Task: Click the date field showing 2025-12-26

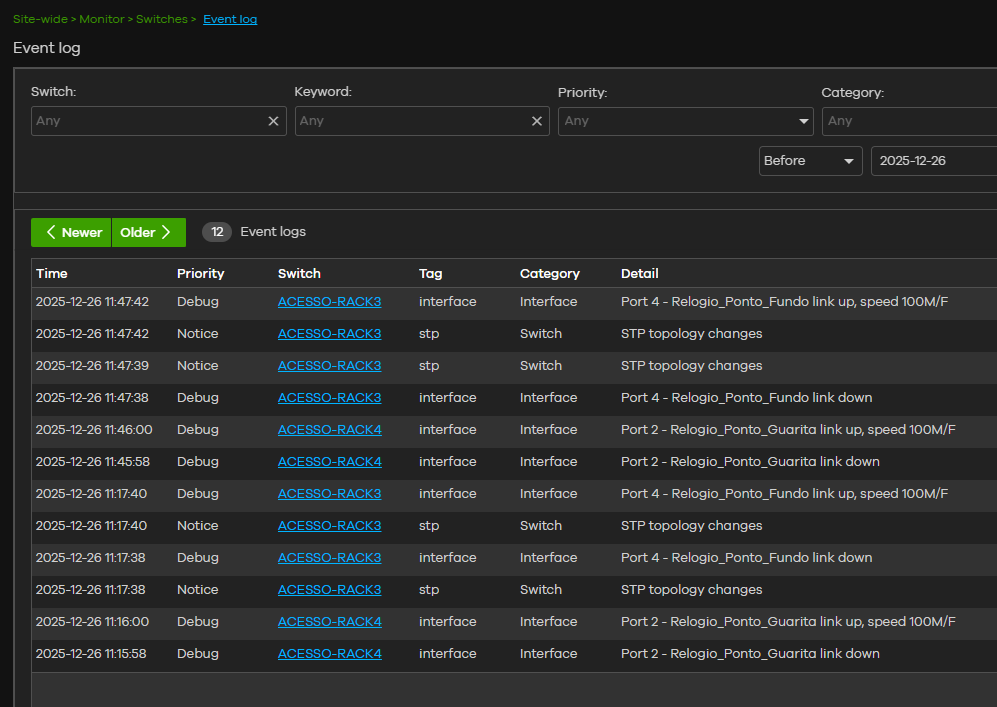Action: [933, 161]
